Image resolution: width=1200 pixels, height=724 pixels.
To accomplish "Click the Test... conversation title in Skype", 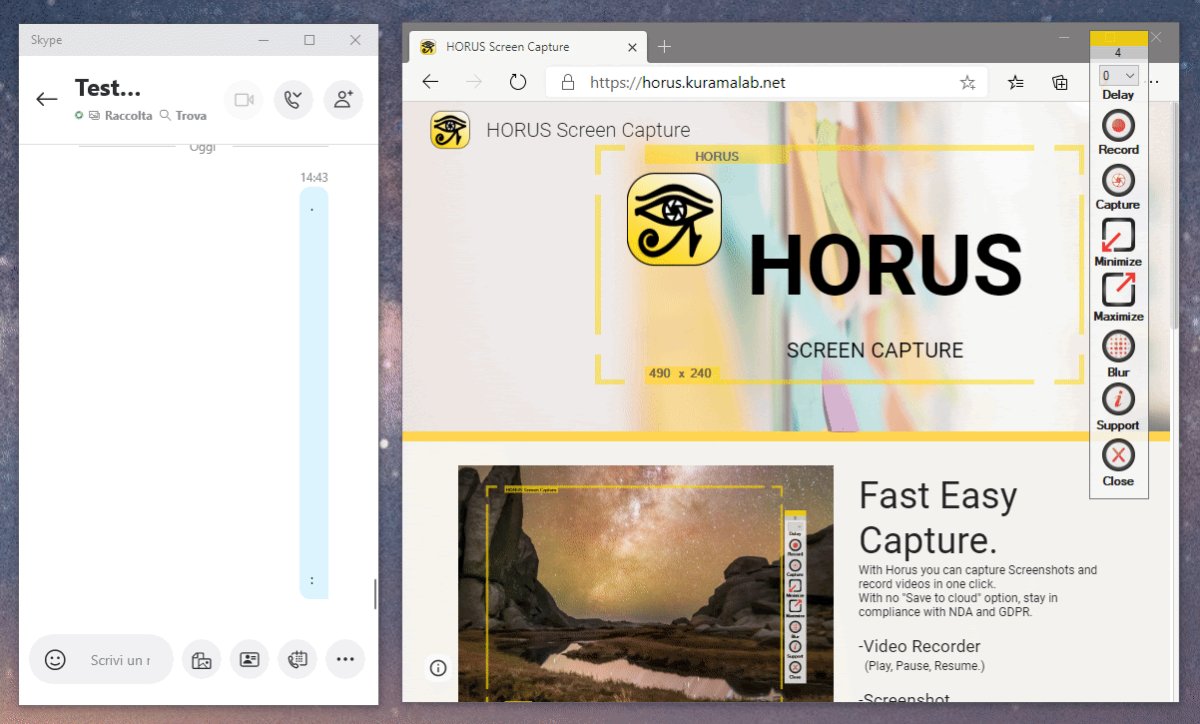I will click(108, 88).
